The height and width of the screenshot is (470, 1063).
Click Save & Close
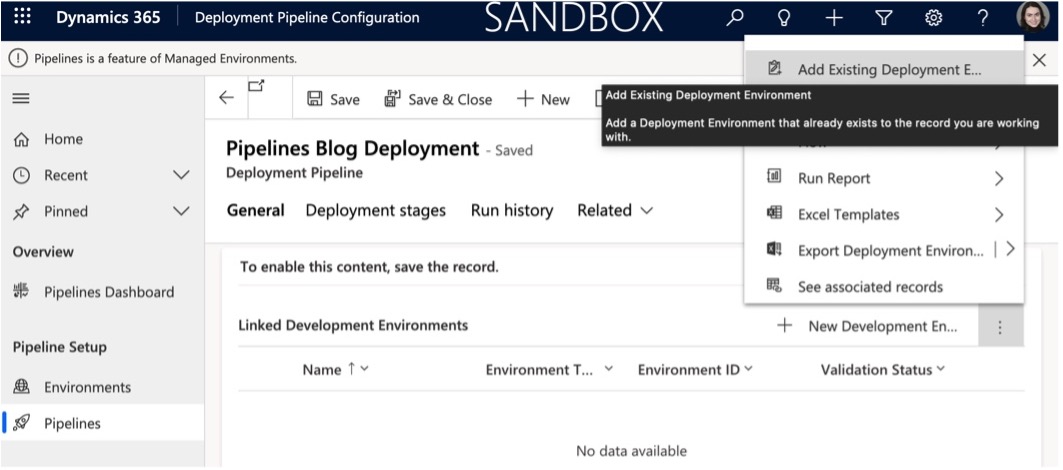[x=438, y=99]
